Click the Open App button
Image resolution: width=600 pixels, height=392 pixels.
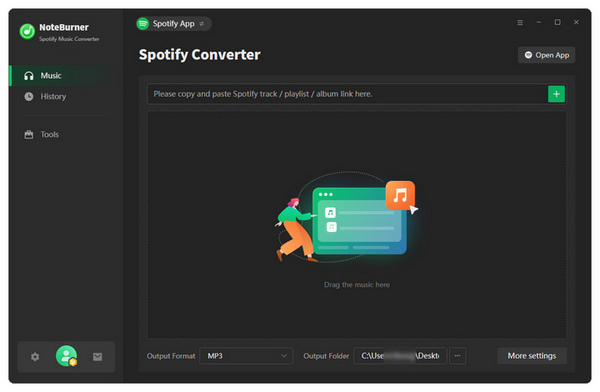pos(546,55)
